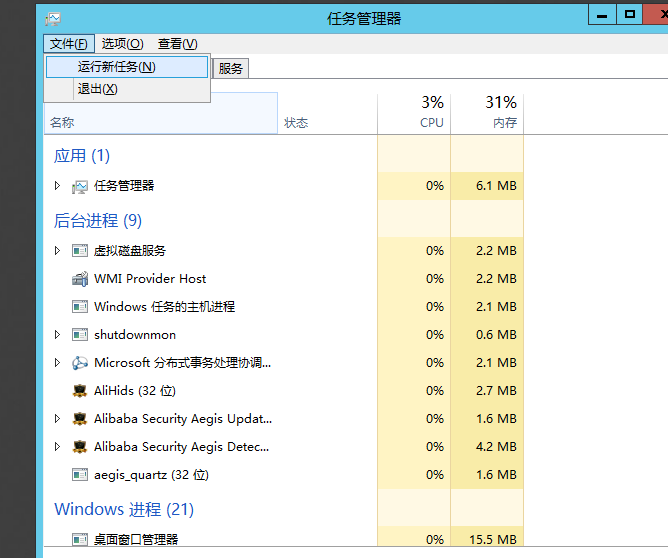The image size is (668, 558).
Task: Click the aegis_quartz process icon
Action: pos(80,475)
